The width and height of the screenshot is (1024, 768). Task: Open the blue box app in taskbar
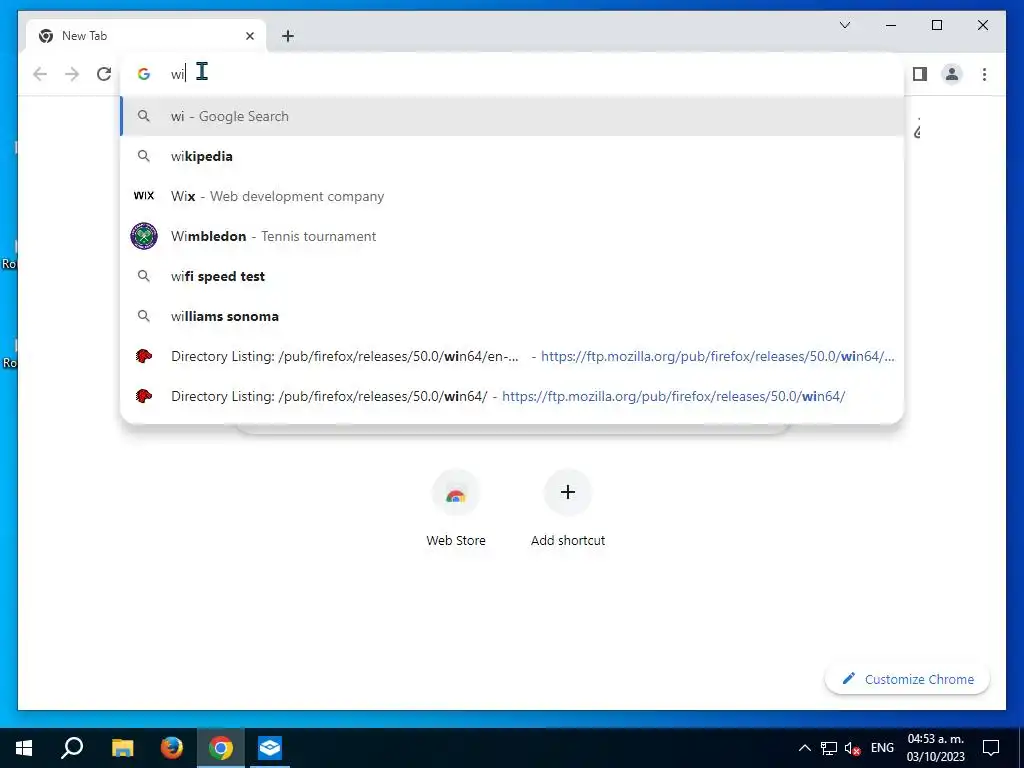click(x=270, y=748)
